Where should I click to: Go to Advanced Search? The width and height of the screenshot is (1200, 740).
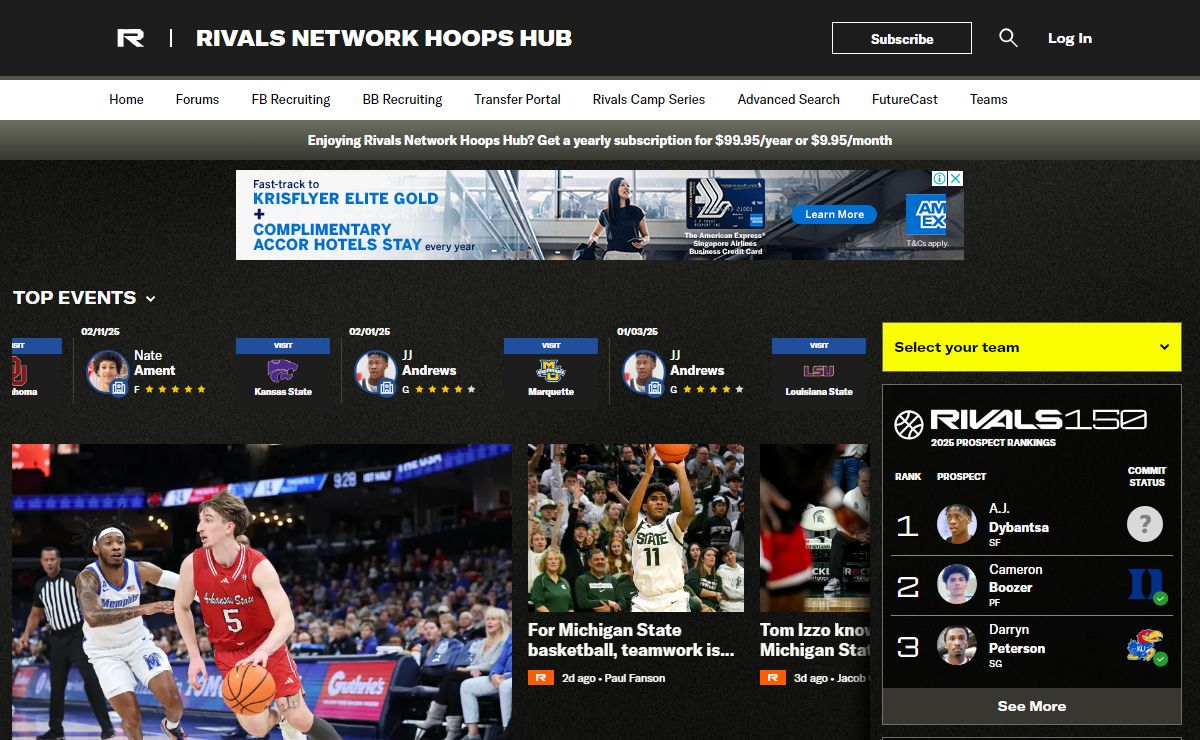(x=789, y=99)
